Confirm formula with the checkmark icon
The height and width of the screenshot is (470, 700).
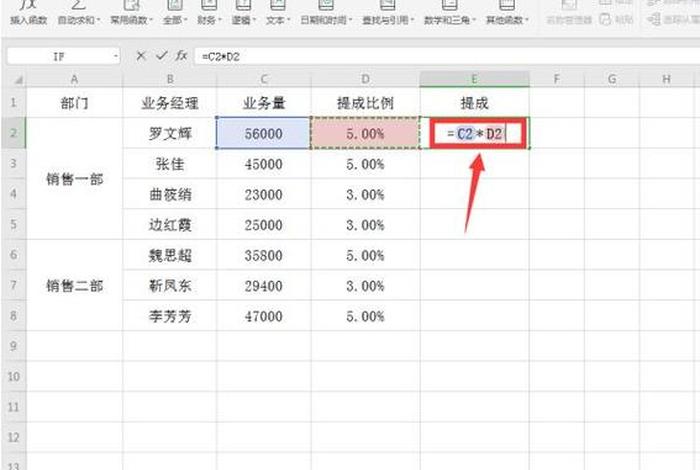161,56
